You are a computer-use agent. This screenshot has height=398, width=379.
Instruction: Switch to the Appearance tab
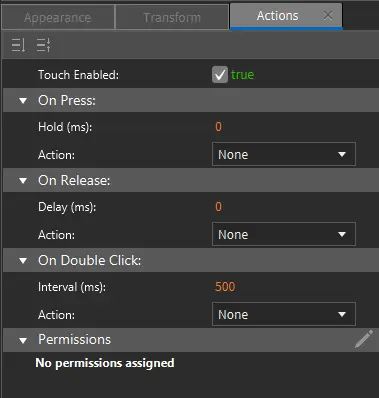(58, 17)
